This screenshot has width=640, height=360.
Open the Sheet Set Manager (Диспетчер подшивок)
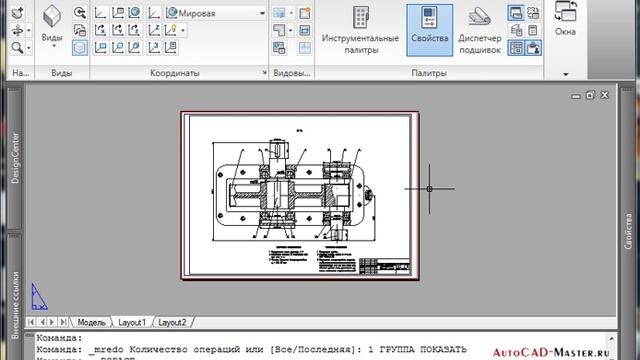pyautogui.click(x=480, y=30)
